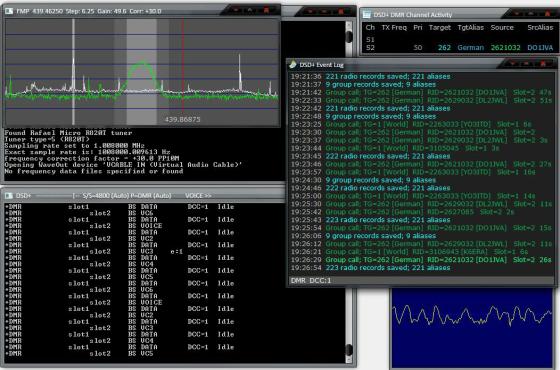
Task: Click the Source column header
Action: coord(502,28)
